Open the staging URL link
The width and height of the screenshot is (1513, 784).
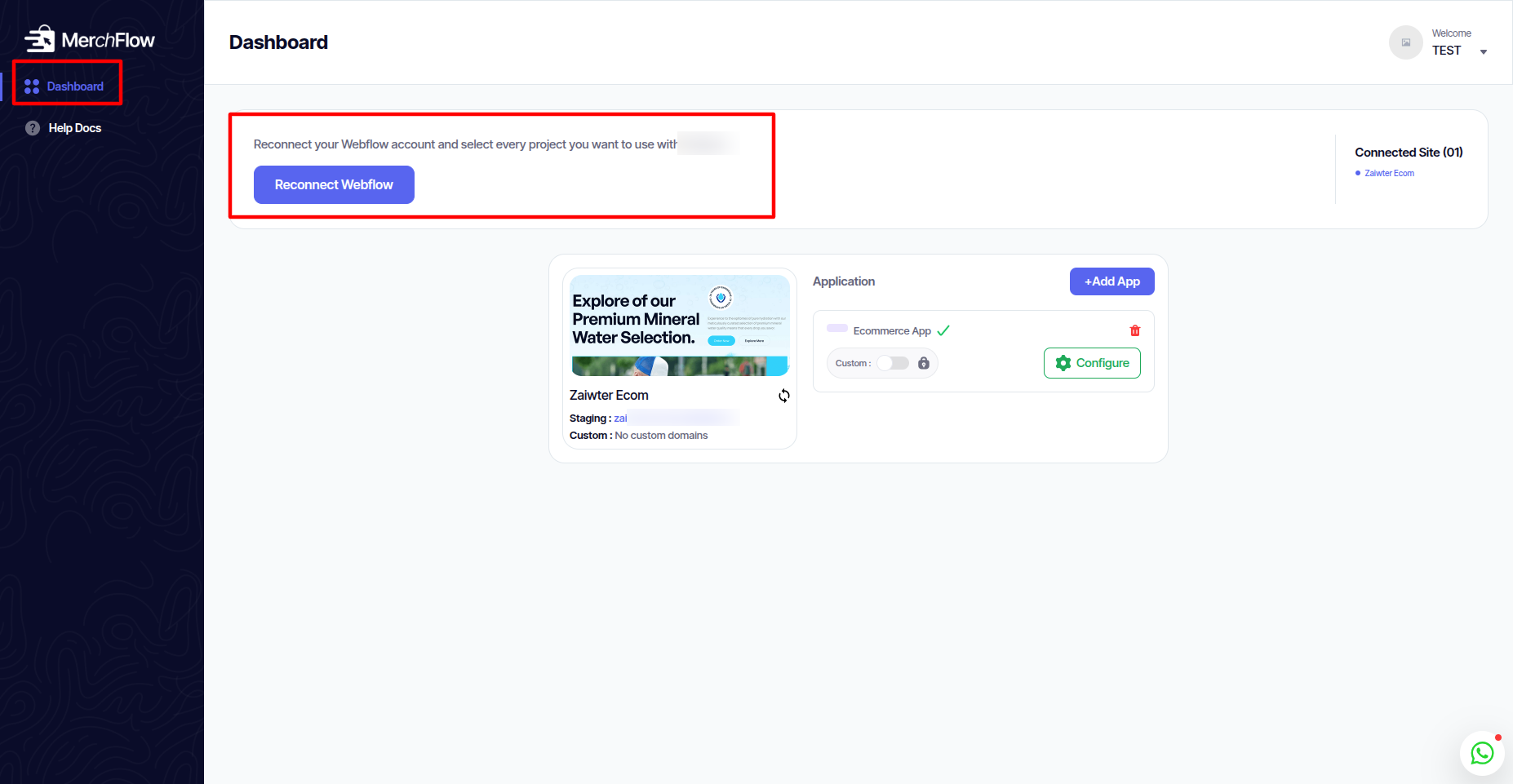(621, 419)
